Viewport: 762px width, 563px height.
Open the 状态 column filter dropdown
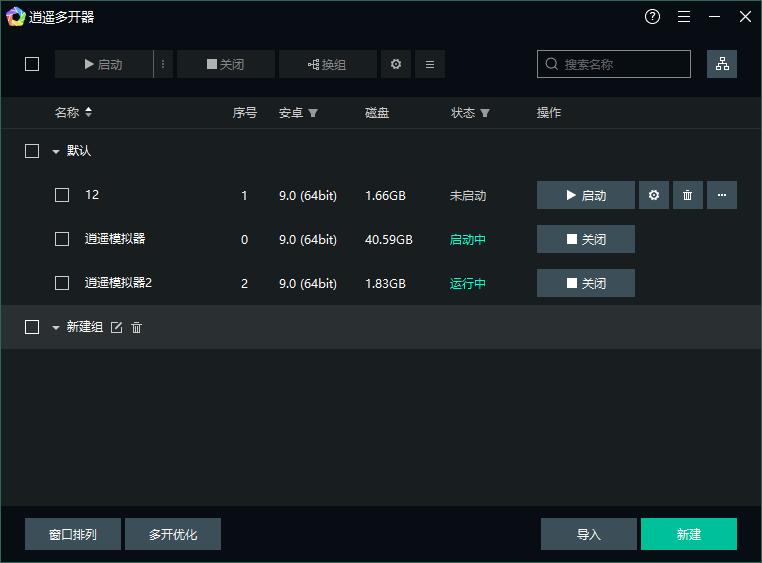(x=485, y=113)
